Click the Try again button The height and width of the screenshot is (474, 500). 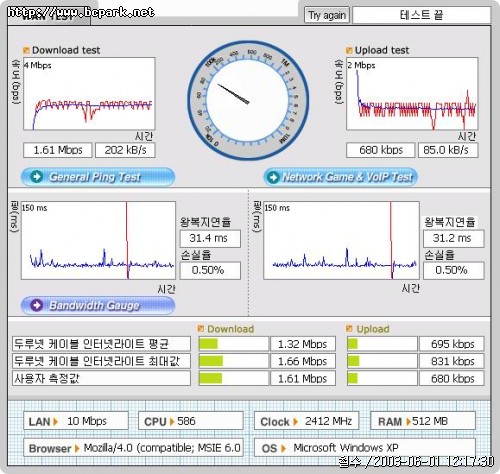(x=327, y=15)
